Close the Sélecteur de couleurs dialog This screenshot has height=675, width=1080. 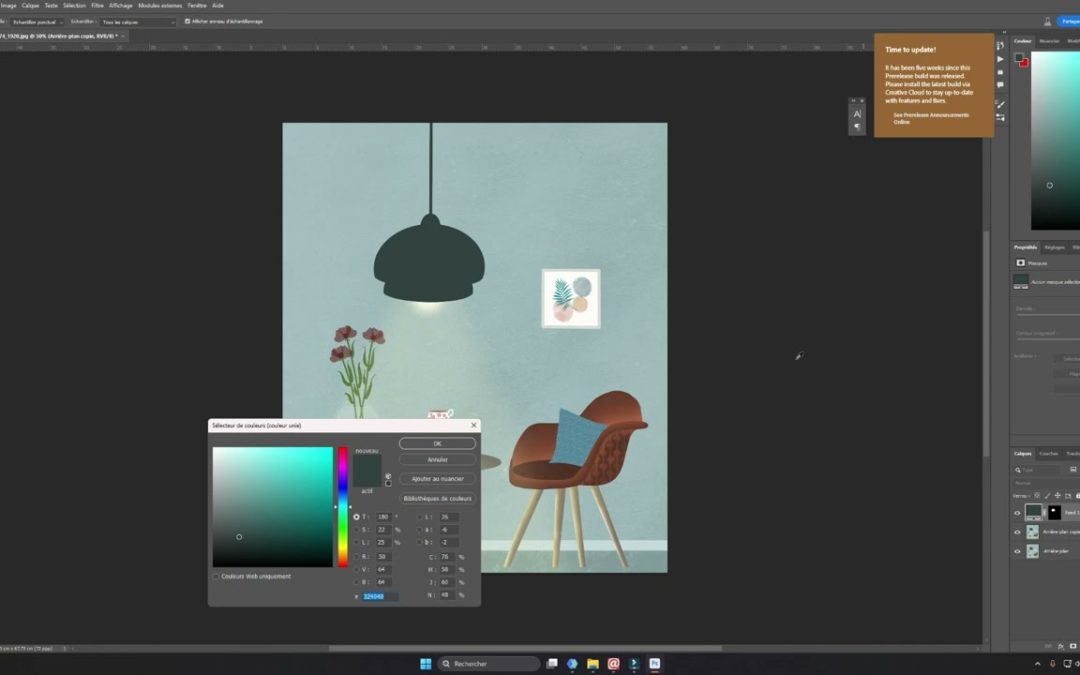point(473,426)
